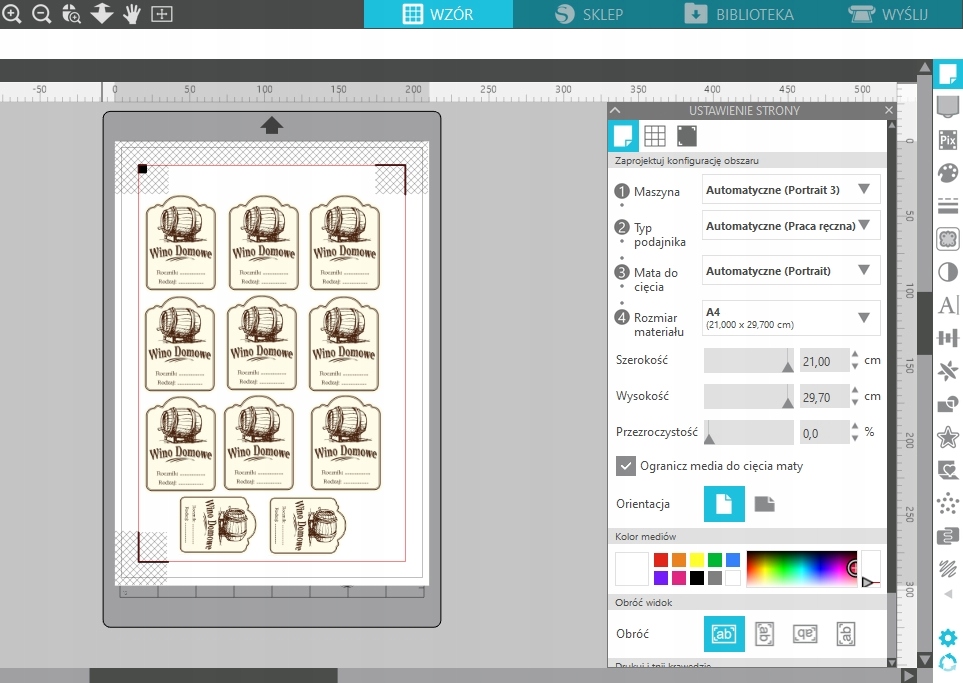The height and width of the screenshot is (683, 963).
Task: Select the Pan hand tool
Action: [x=131, y=14]
